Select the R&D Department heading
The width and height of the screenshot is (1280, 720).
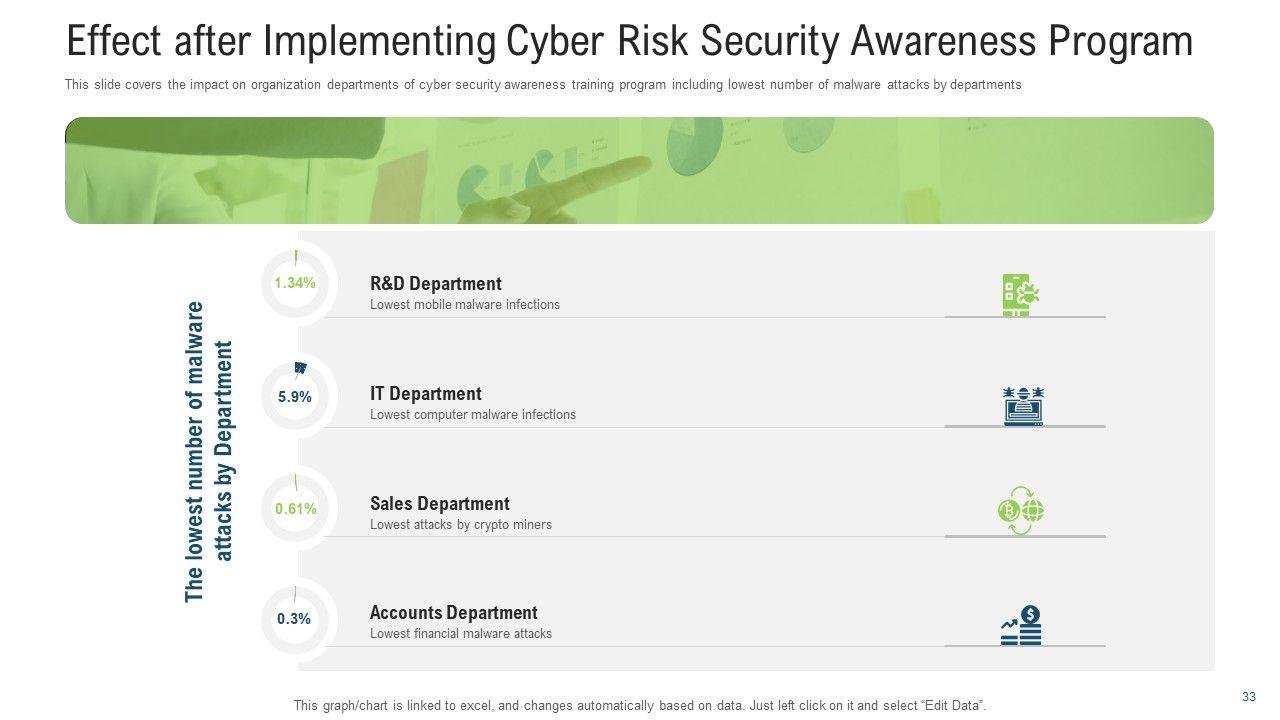[435, 284]
